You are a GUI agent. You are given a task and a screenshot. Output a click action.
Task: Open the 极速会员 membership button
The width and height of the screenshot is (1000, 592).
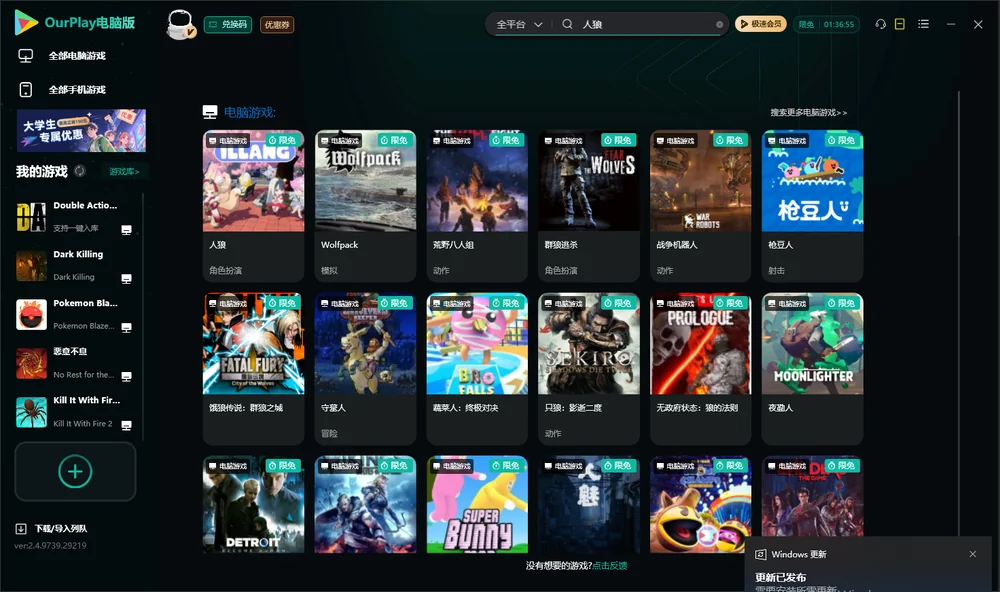761,24
